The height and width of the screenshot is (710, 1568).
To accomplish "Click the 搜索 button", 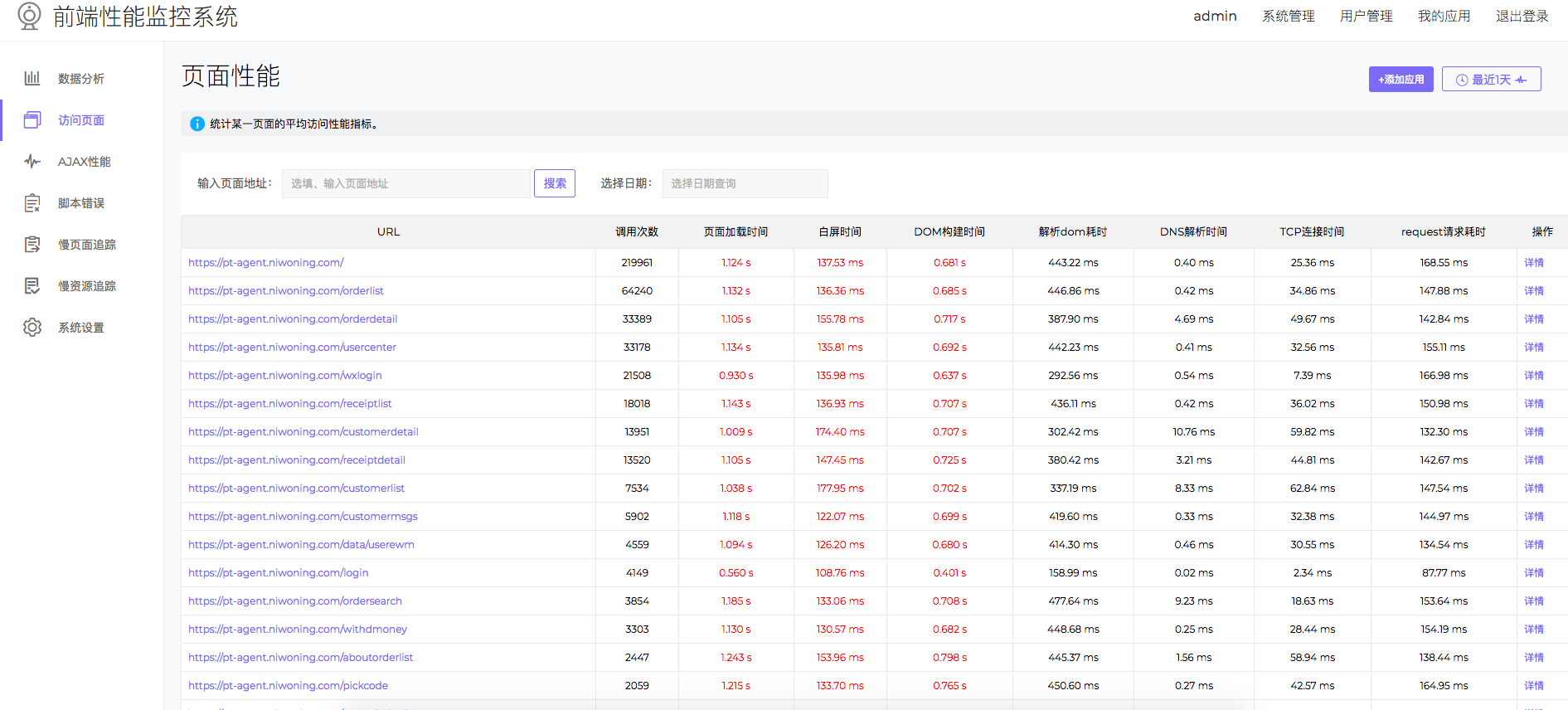I will click(x=555, y=183).
